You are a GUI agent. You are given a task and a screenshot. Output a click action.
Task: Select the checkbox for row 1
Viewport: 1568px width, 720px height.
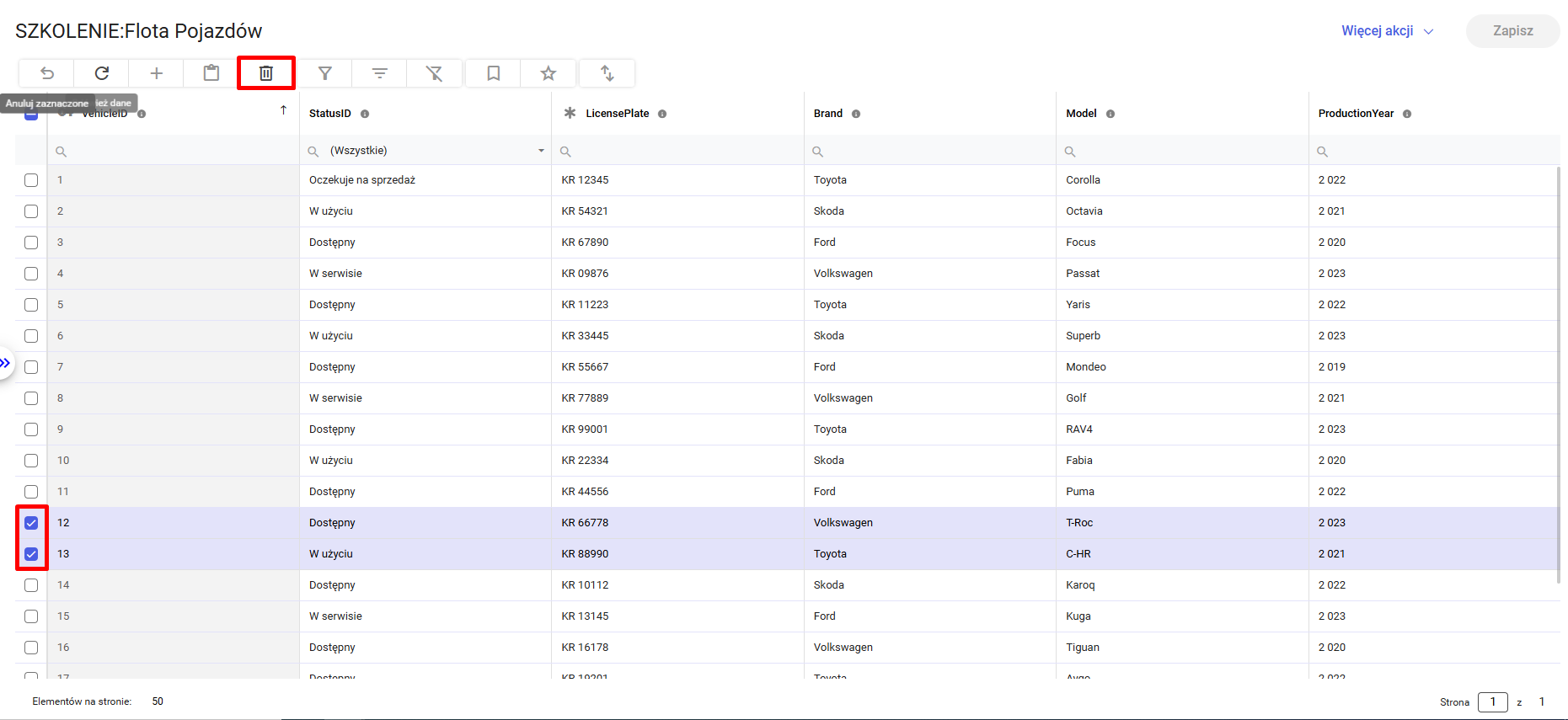pyautogui.click(x=31, y=180)
